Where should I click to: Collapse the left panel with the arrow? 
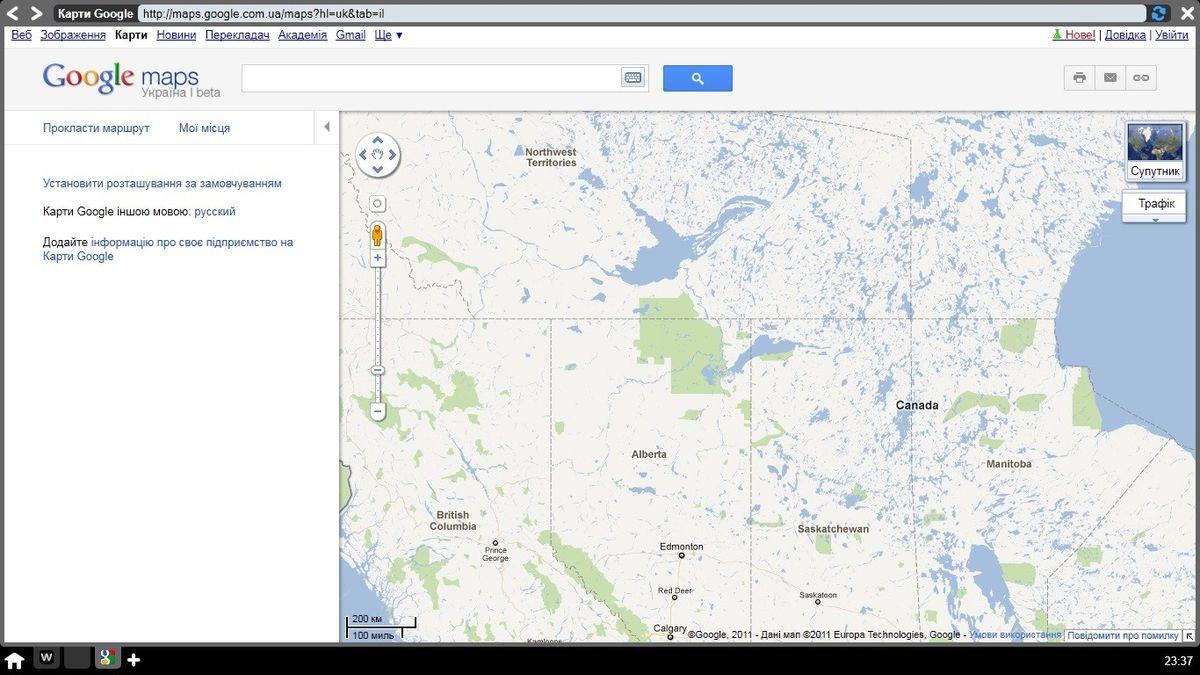[x=327, y=127]
